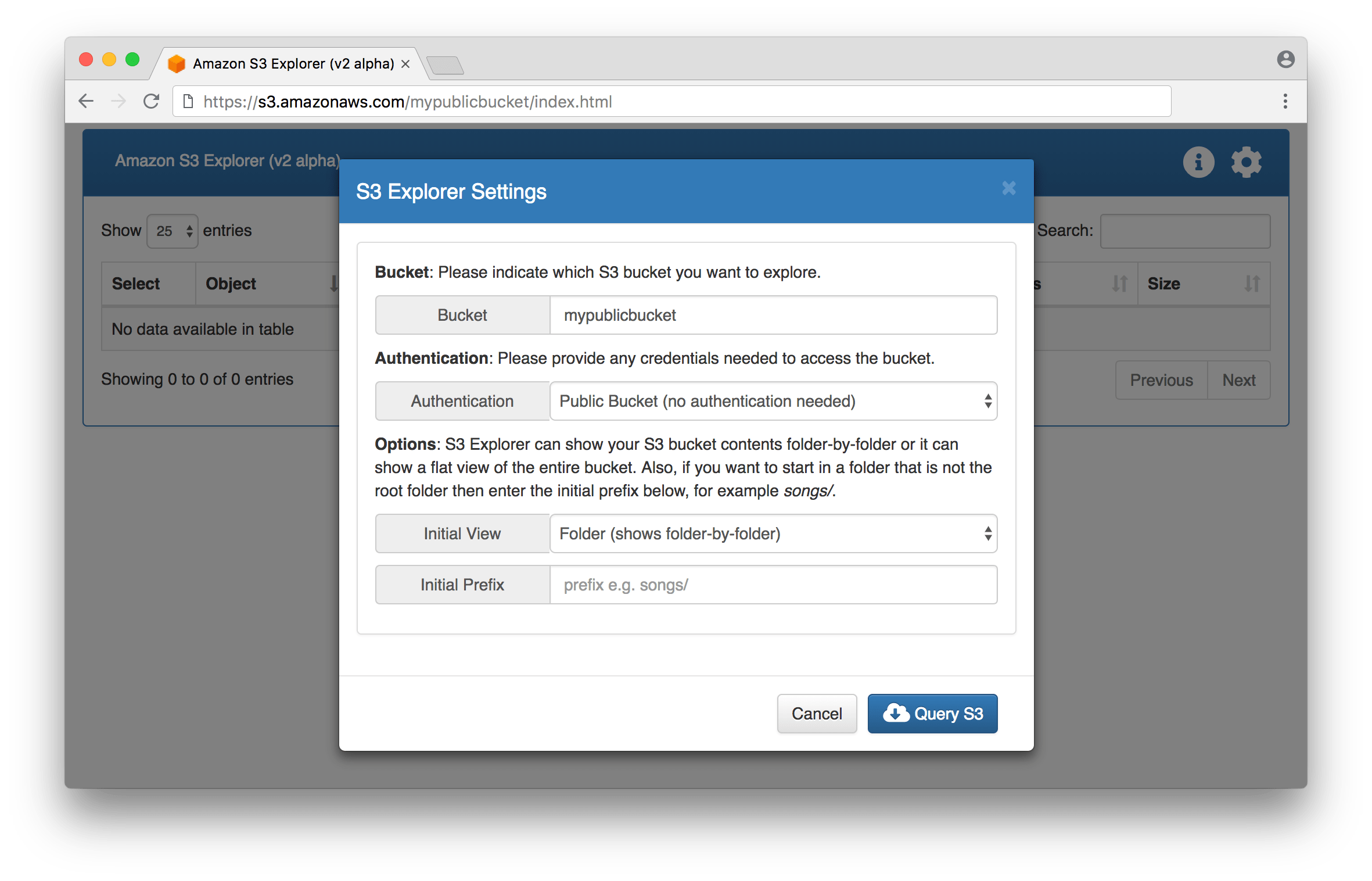Click the browser profile avatar icon
The height and width of the screenshot is (881, 1372).
[1287, 59]
